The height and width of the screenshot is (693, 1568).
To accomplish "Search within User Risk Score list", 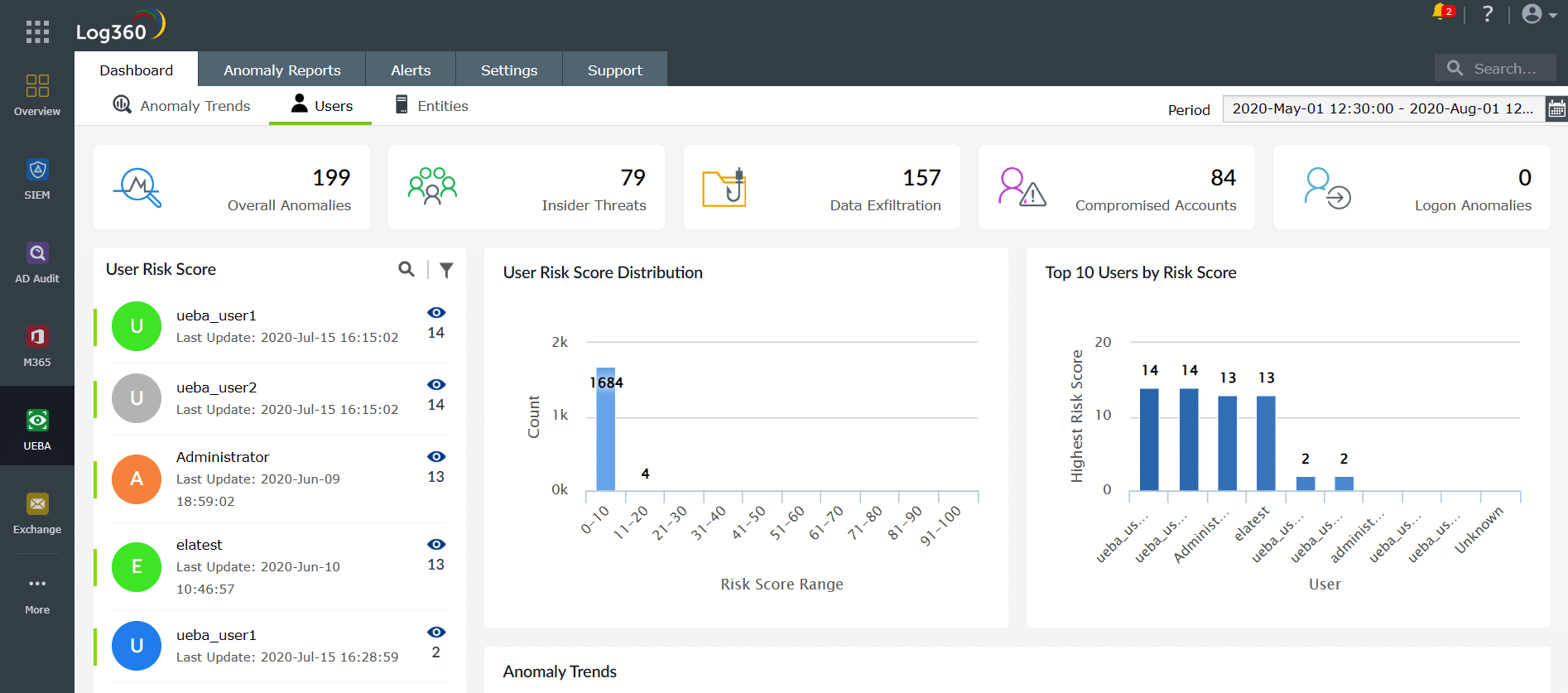I will (x=406, y=269).
